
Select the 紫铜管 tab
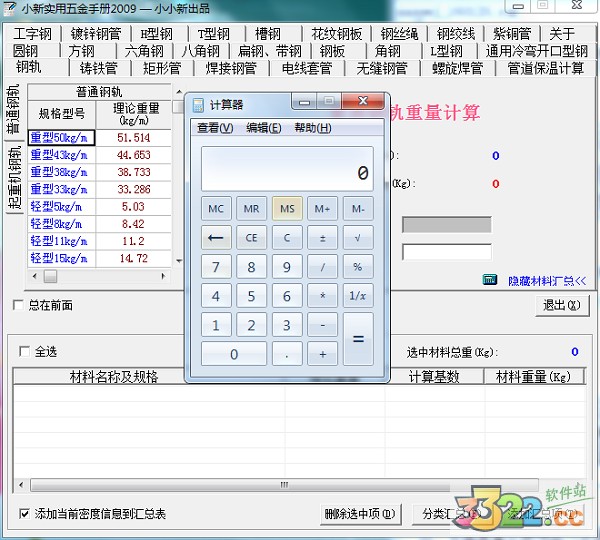tap(512, 34)
